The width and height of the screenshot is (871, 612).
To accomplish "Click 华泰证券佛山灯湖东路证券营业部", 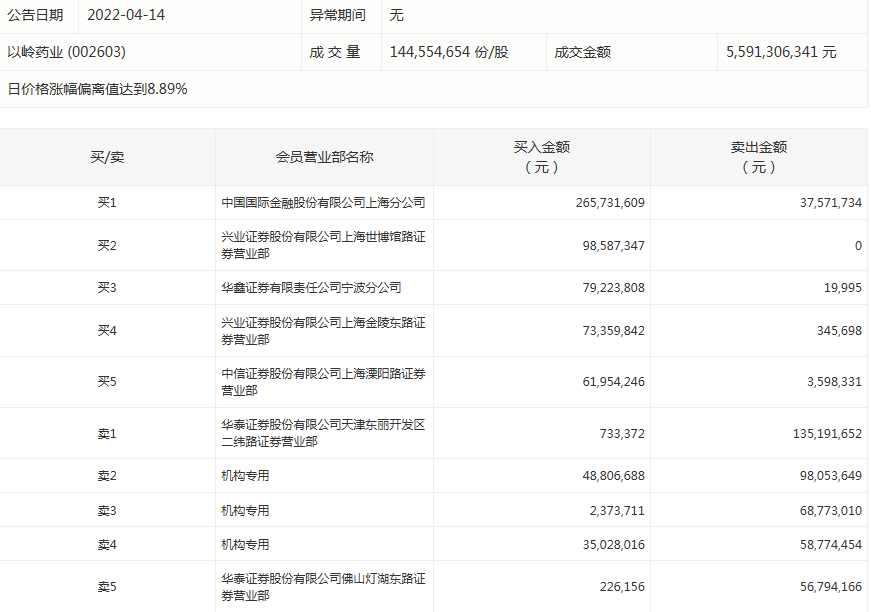I will [323, 587].
